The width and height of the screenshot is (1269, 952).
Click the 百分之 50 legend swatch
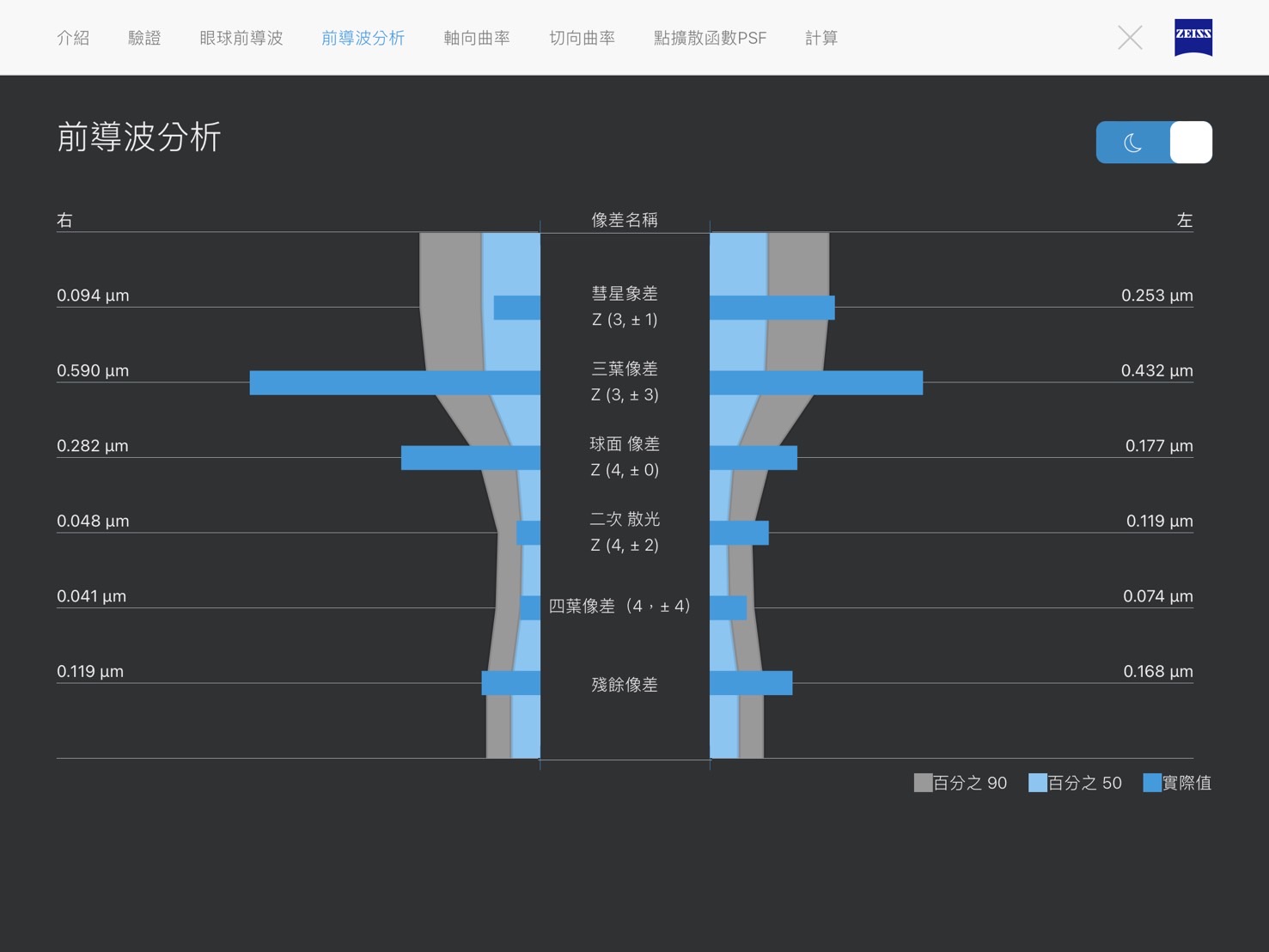[x=1037, y=783]
